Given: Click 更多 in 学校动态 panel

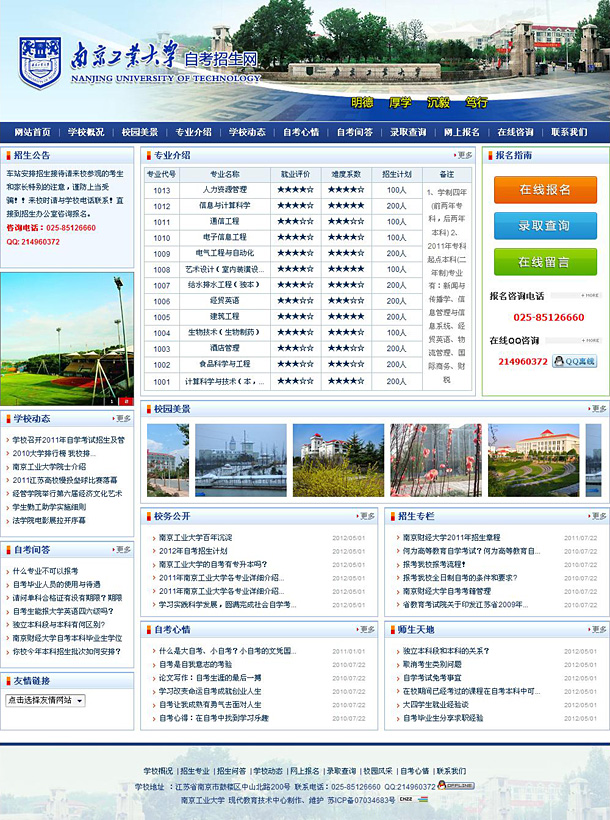Looking at the screenshot, I should (x=121, y=418).
